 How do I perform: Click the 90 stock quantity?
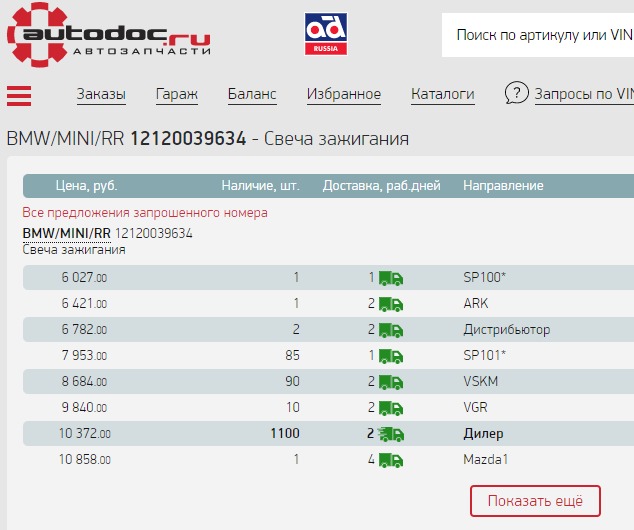click(x=292, y=381)
